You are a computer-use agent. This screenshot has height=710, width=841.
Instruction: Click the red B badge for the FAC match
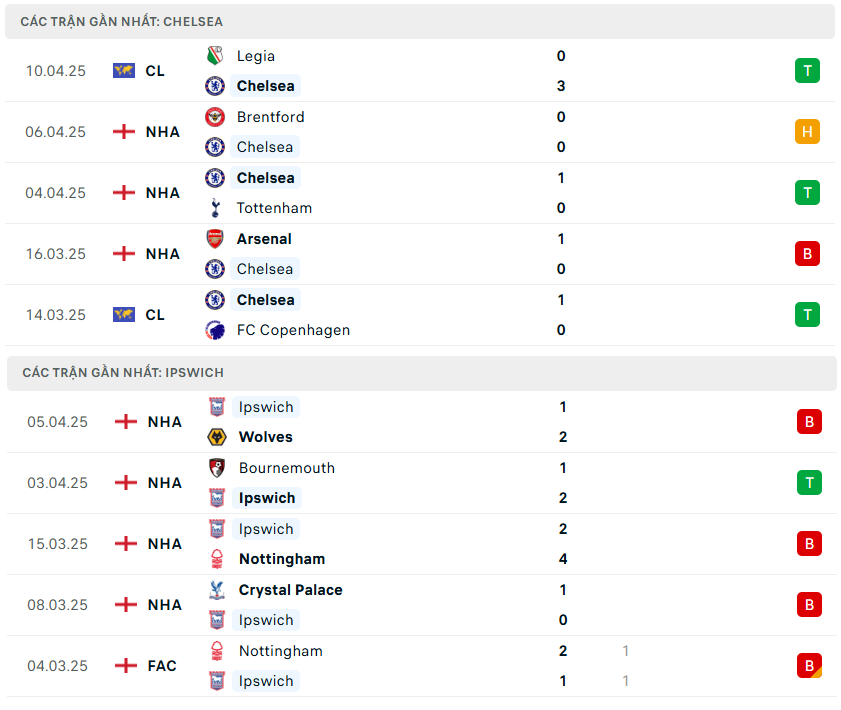coord(809,665)
